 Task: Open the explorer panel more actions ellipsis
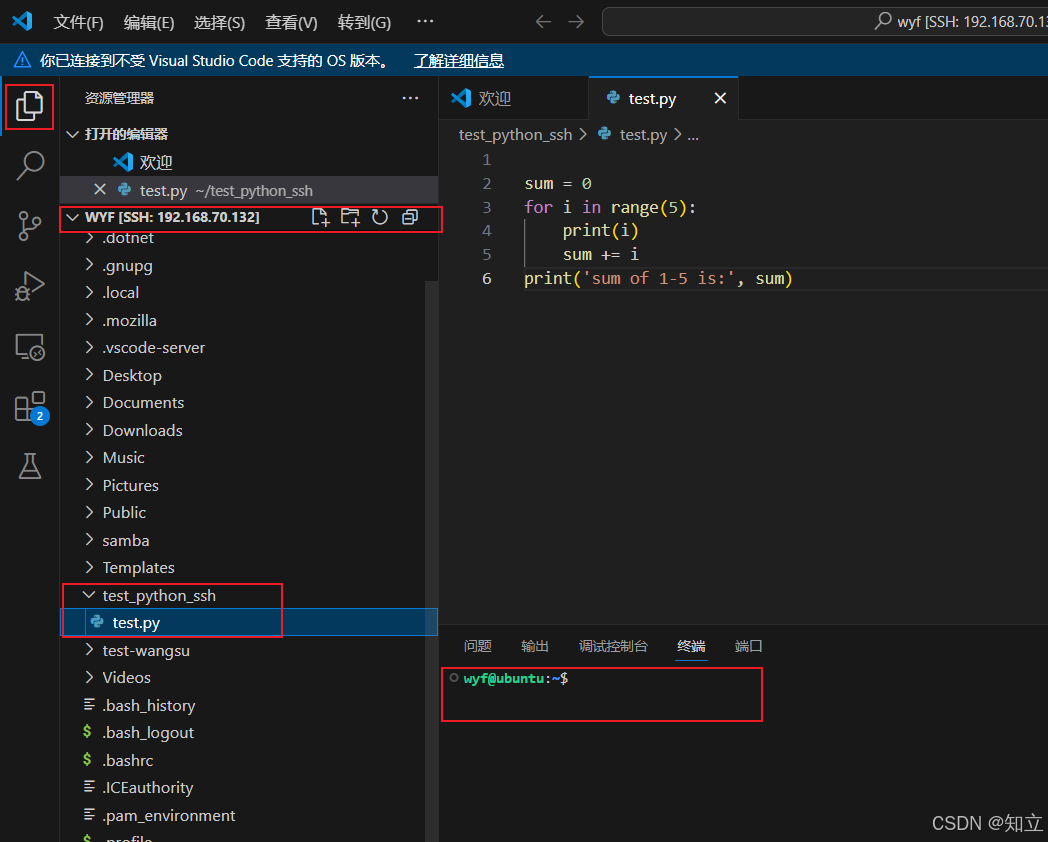click(410, 98)
